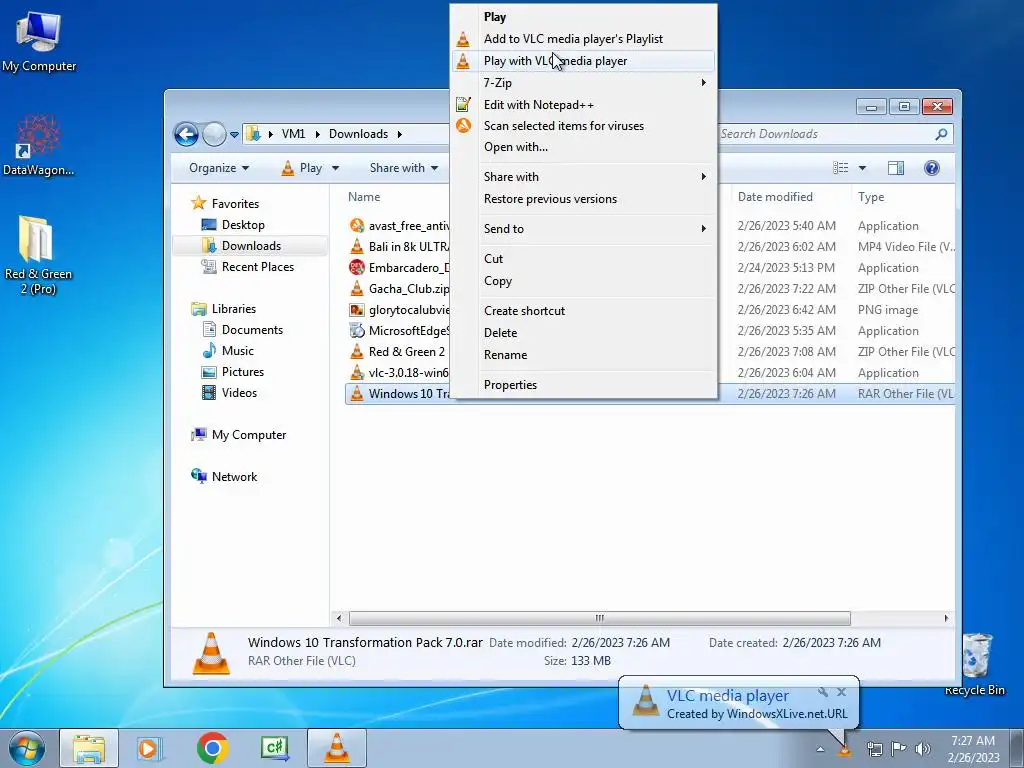1024x768 pixels.
Task: Select glorytocalubvie PNG file
Action: (399, 310)
